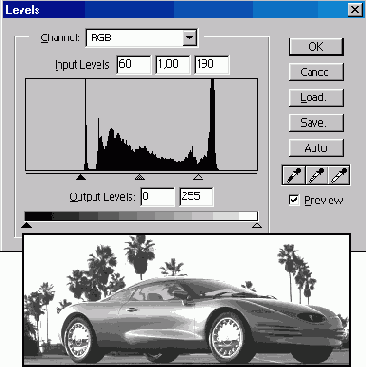Click the gamma input field showing 1,00
Screen dimensions: 366x367
[x=173, y=64]
